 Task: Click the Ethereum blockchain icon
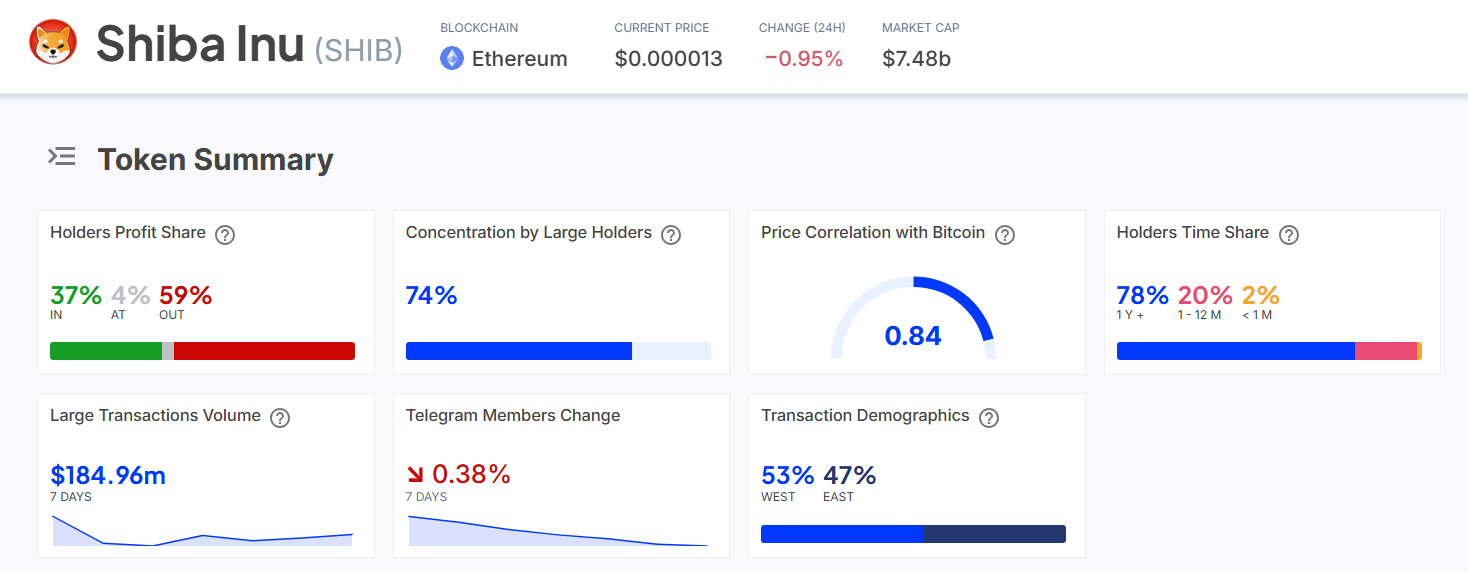(x=452, y=58)
